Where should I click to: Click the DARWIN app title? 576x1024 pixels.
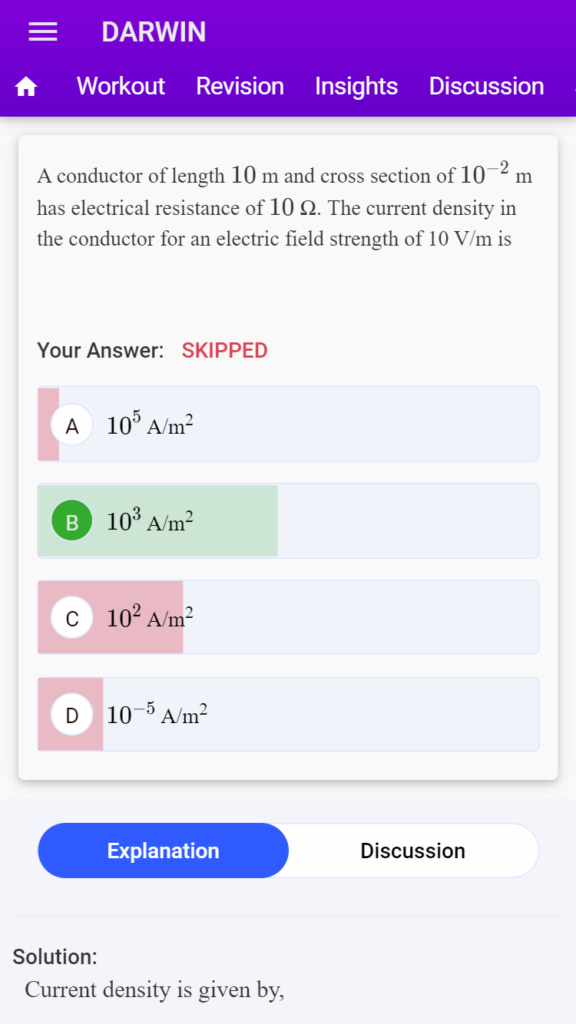tap(153, 32)
